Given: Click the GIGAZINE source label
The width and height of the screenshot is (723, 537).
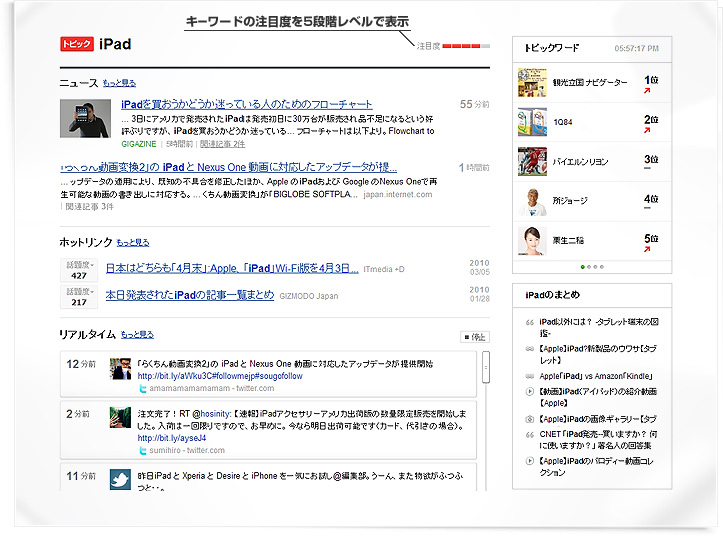Looking at the screenshot, I should click(139, 144).
